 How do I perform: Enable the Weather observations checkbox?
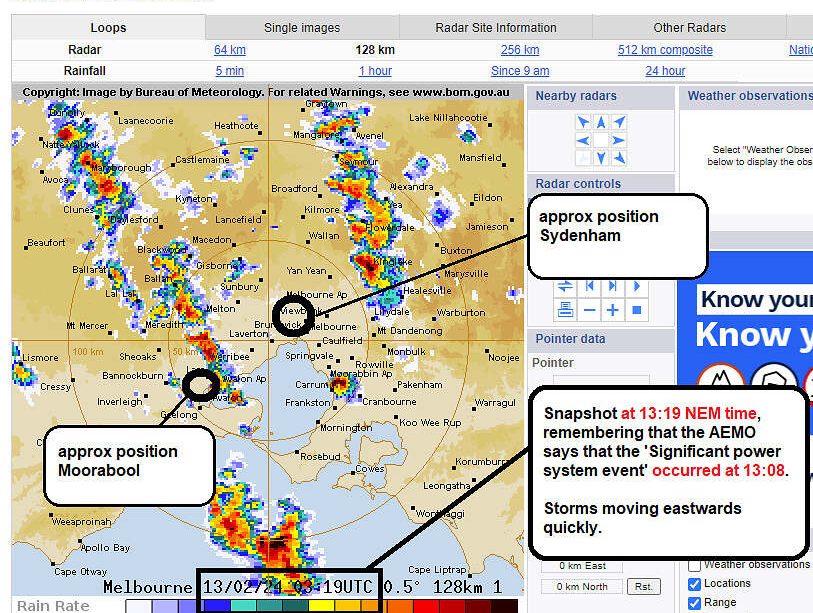point(695,565)
